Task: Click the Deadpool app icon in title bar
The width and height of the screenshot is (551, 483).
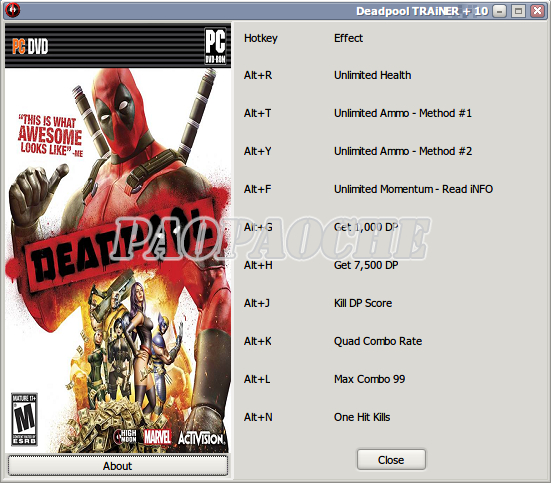Action: point(13,10)
